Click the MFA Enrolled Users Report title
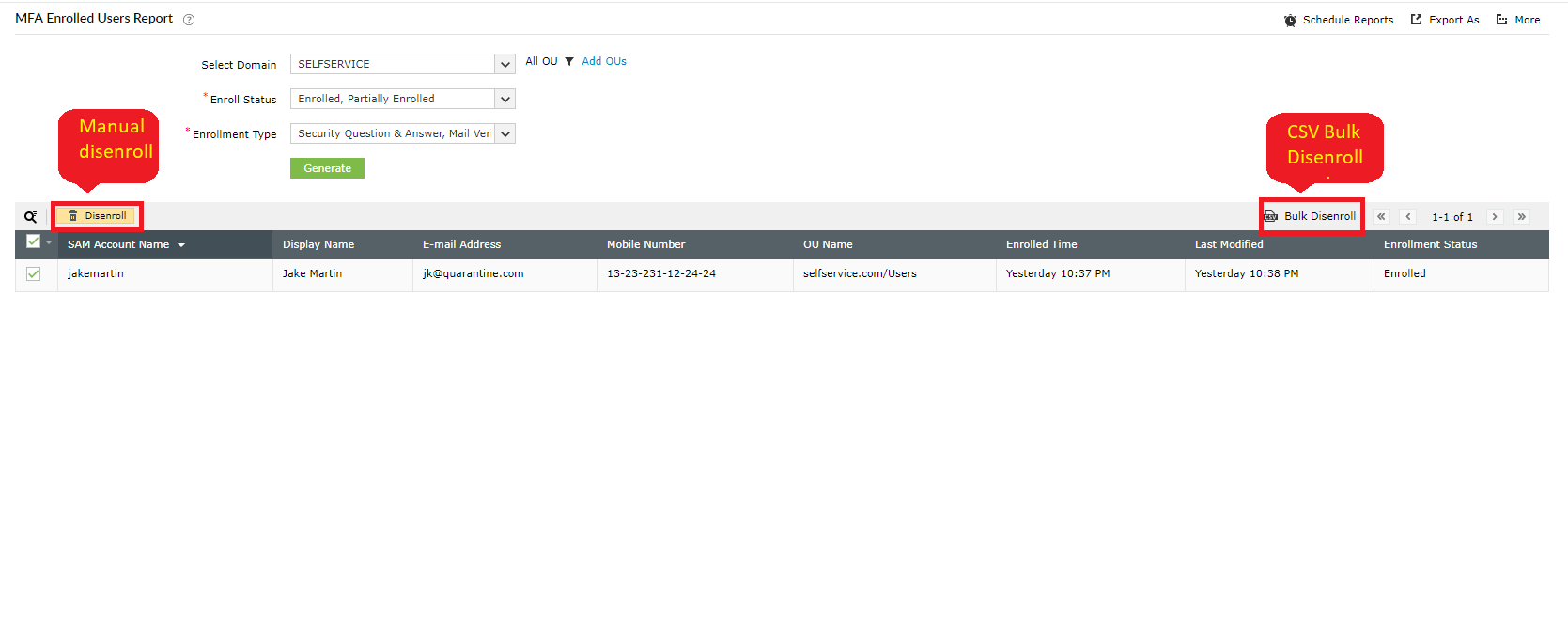Image resolution: width=1568 pixels, height=638 pixels. (x=94, y=18)
